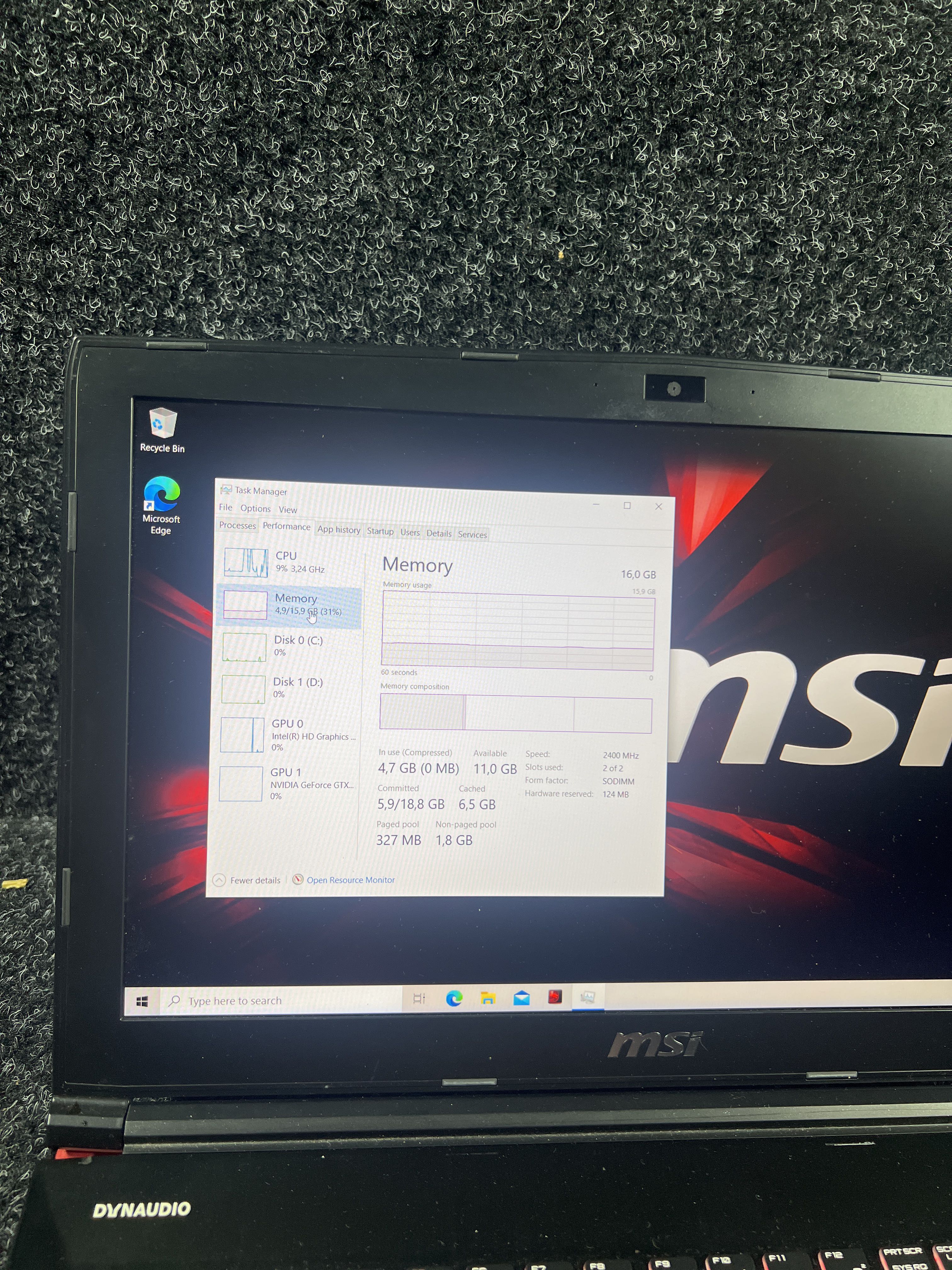Open Task View in the taskbar
The image size is (952, 1270).
419,999
